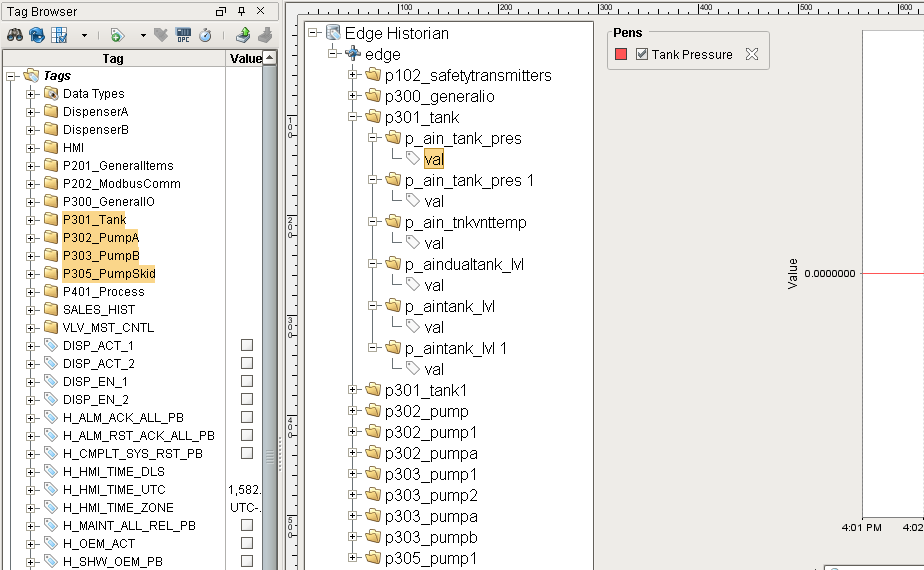
Task: Toggle H_MAINT_ALL_REL_PB value checkbox
Action: tap(247, 525)
